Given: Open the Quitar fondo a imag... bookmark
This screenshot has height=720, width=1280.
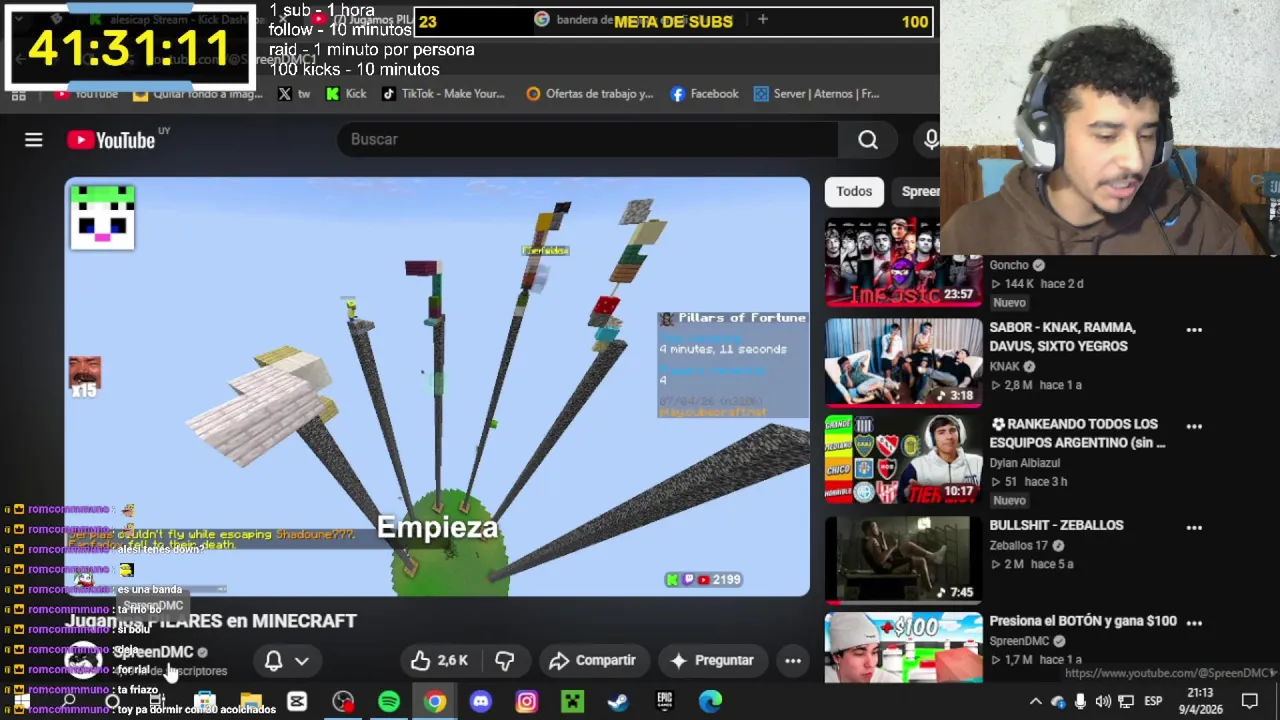Looking at the screenshot, I should point(197,94).
